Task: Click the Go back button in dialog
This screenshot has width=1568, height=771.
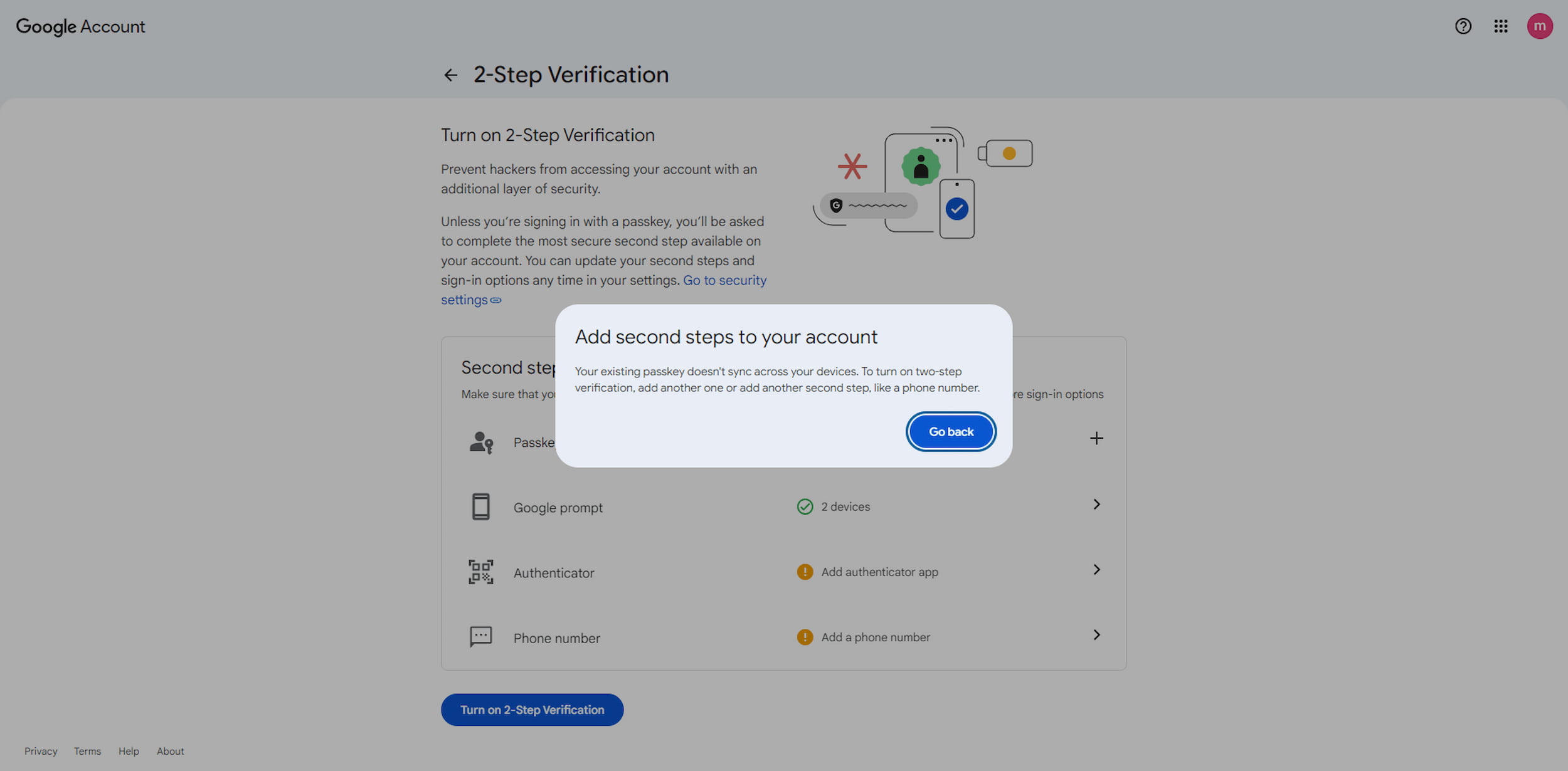Action: (951, 432)
